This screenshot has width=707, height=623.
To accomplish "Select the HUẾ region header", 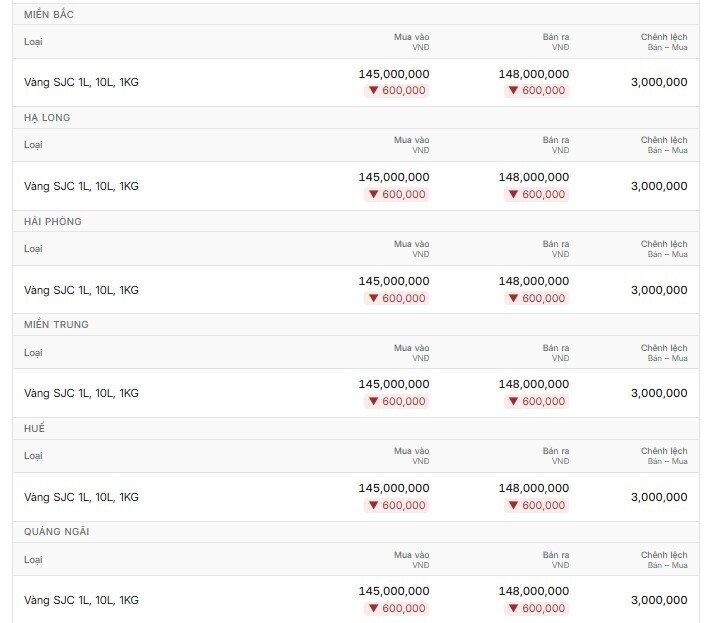I will pyautogui.click(x=34, y=428).
